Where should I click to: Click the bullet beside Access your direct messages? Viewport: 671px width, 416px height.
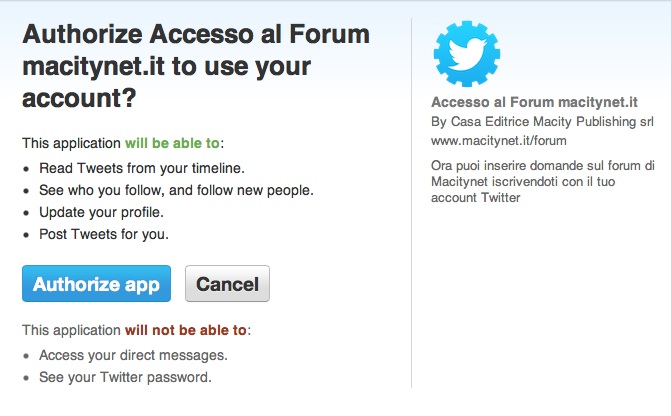[x=27, y=356]
